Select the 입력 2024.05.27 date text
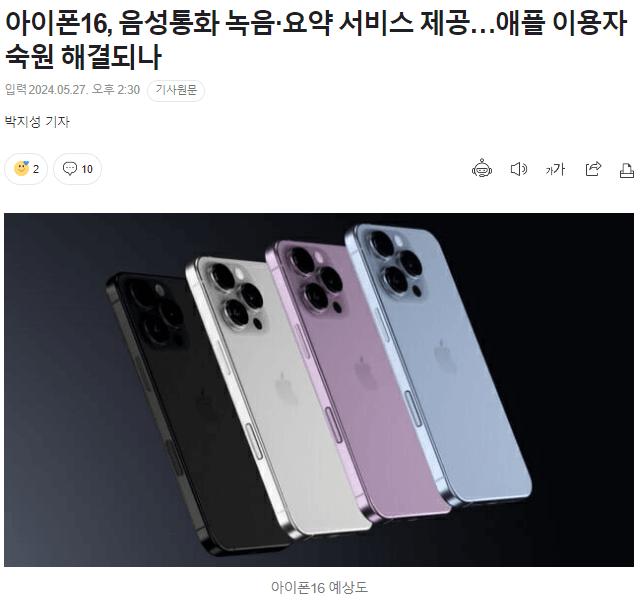This screenshot has width=641, height=608. click(72, 90)
